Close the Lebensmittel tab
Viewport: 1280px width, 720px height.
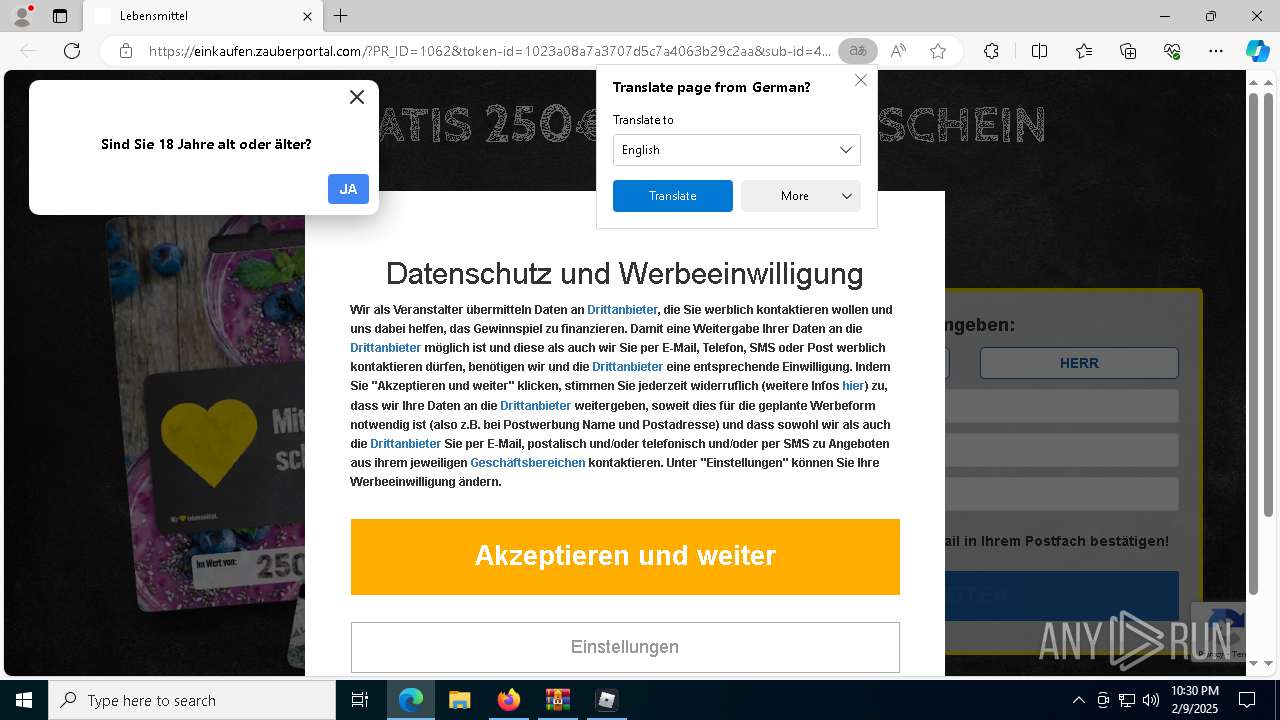(307, 16)
